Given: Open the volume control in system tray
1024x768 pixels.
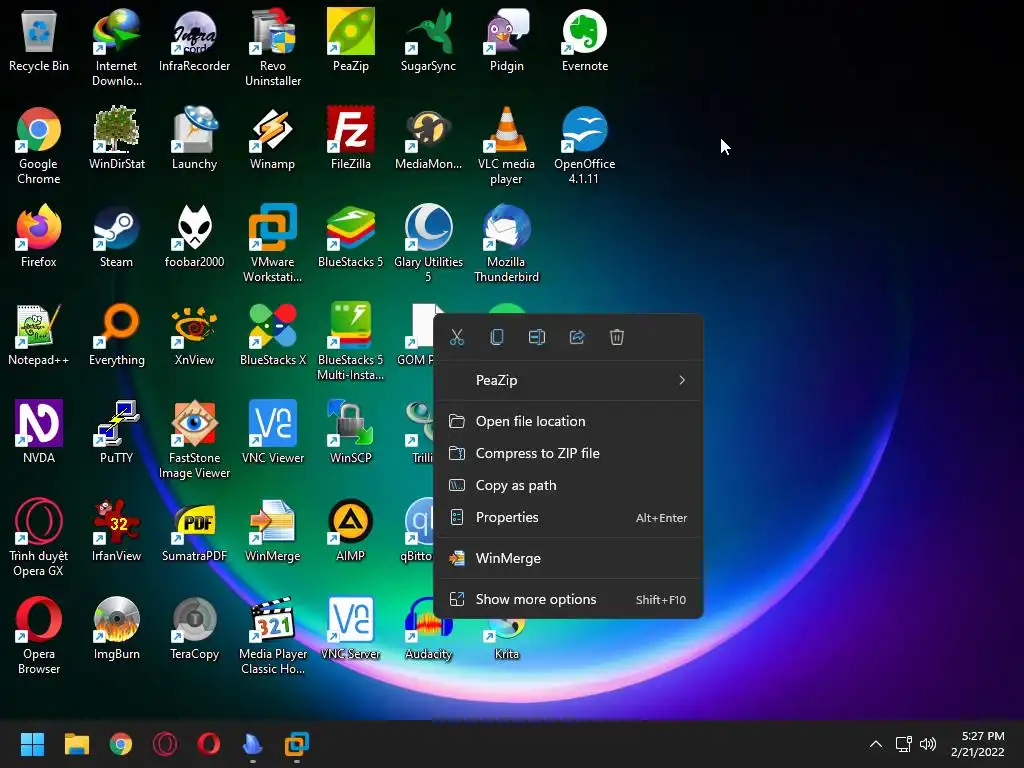Looking at the screenshot, I should tap(928, 744).
